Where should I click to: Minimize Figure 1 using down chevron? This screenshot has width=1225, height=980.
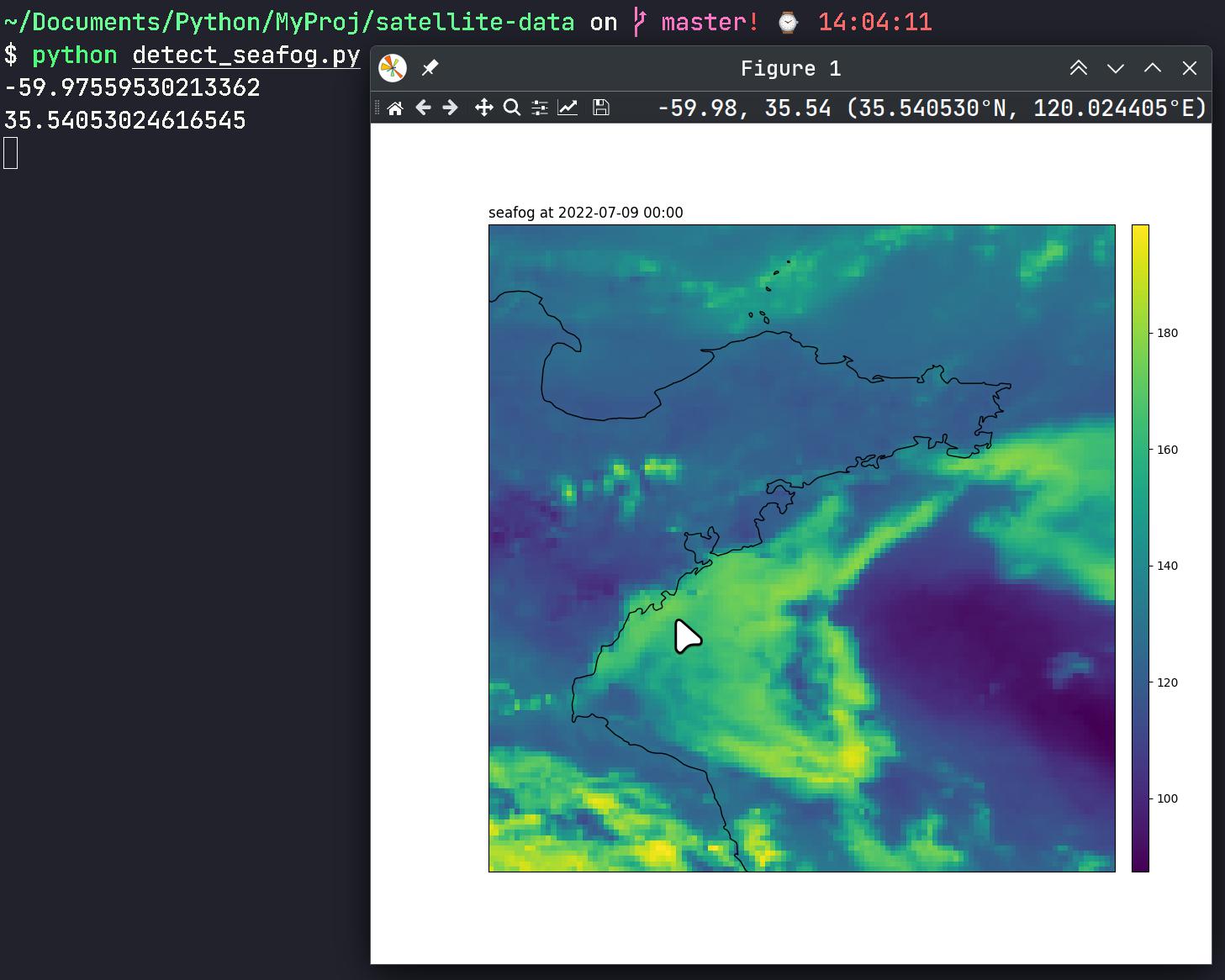click(x=1115, y=68)
